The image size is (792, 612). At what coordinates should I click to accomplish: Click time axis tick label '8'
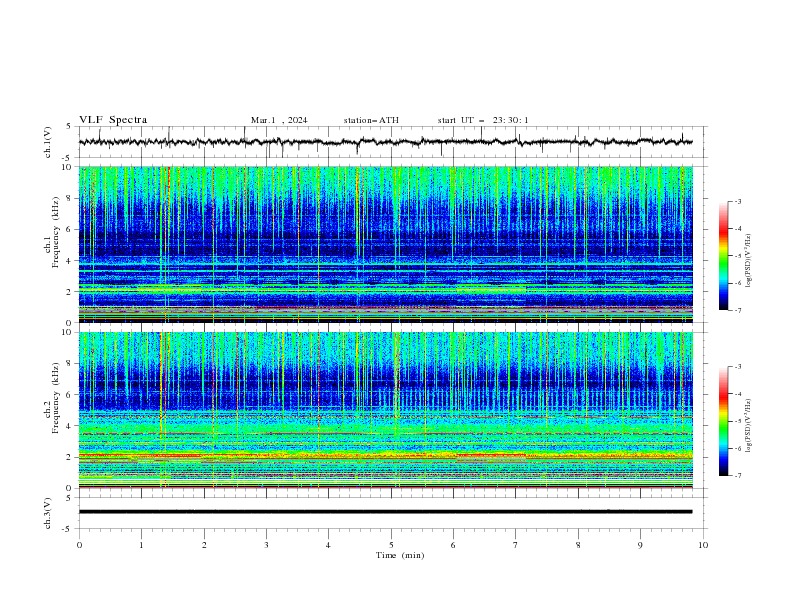(x=578, y=545)
